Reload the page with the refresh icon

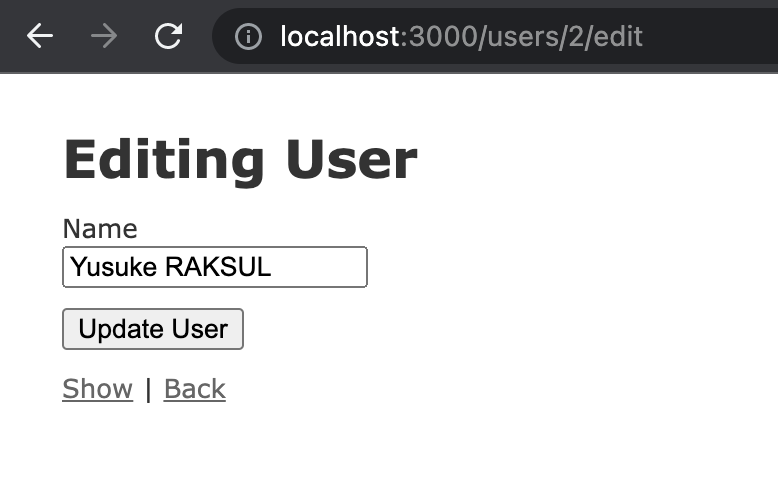tap(169, 36)
